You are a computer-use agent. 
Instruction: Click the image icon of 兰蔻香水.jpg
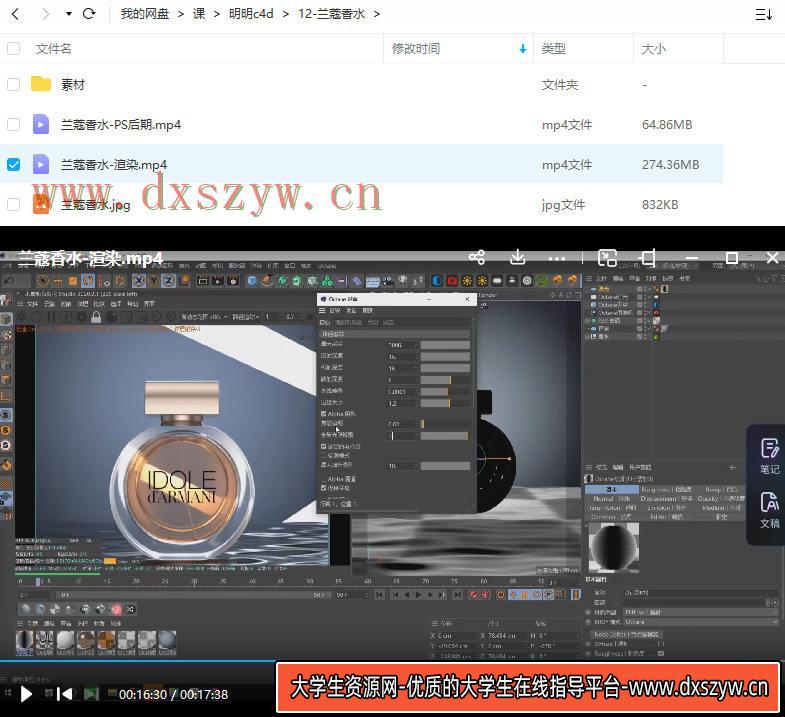tap(41, 204)
